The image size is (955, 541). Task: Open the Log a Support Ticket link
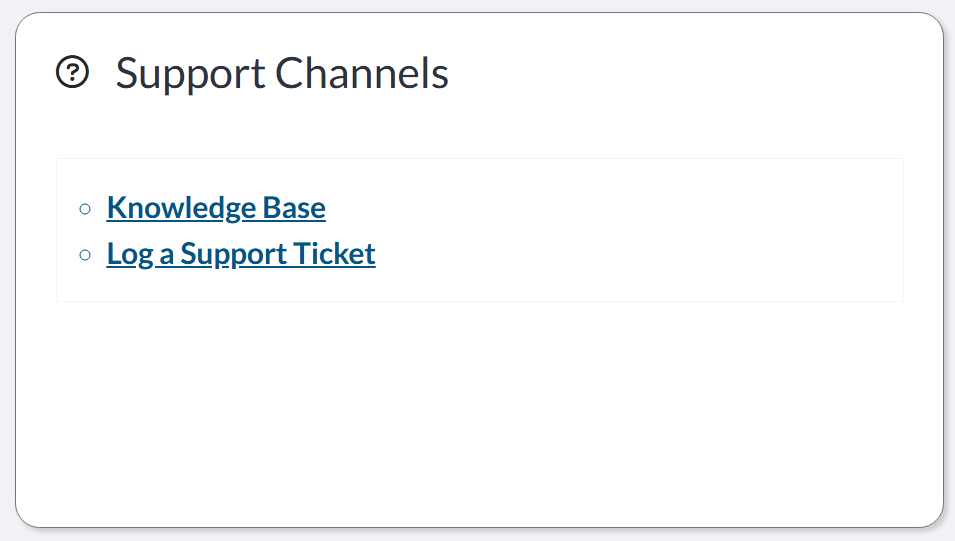(x=241, y=254)
